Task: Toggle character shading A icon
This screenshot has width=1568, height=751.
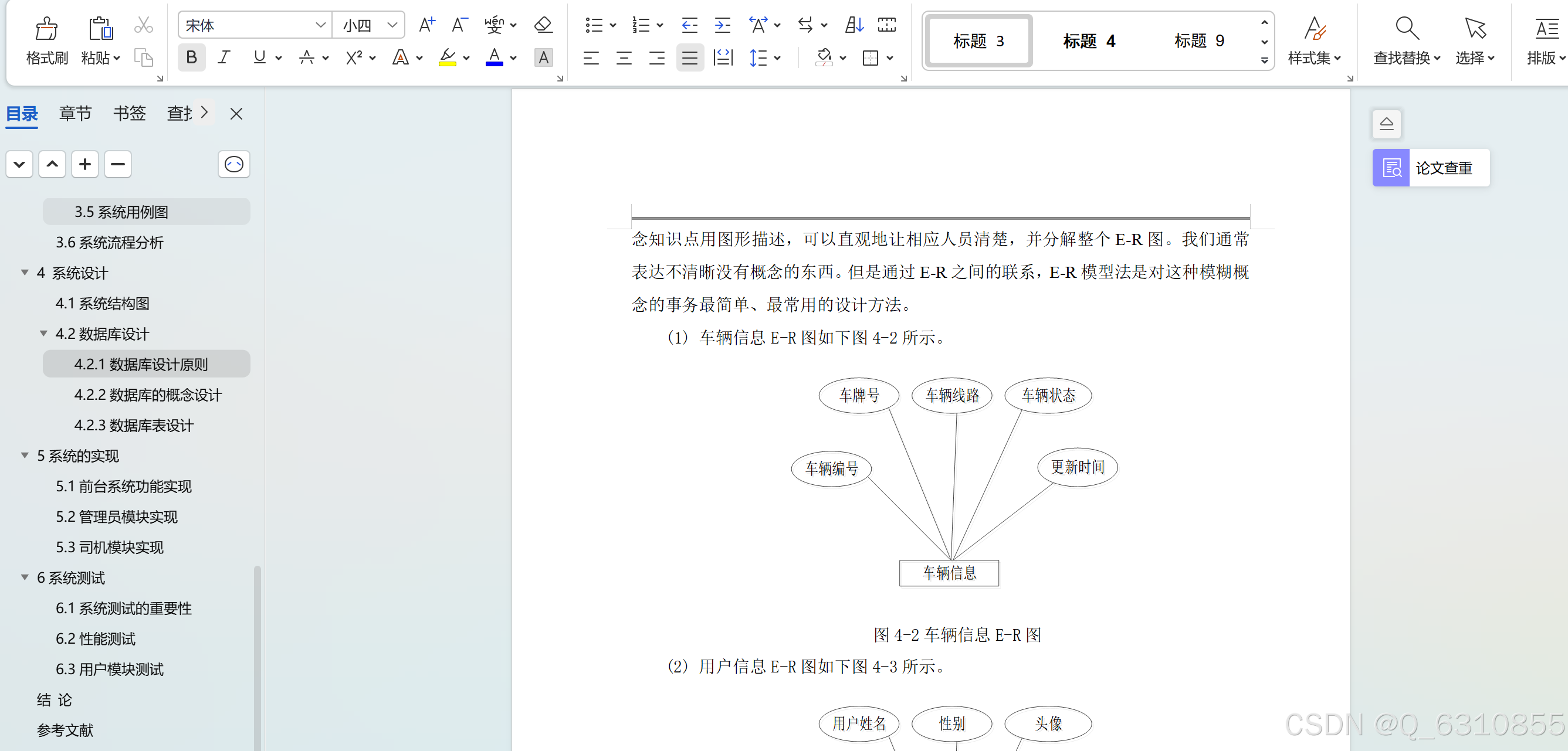Action: point(544,58)
